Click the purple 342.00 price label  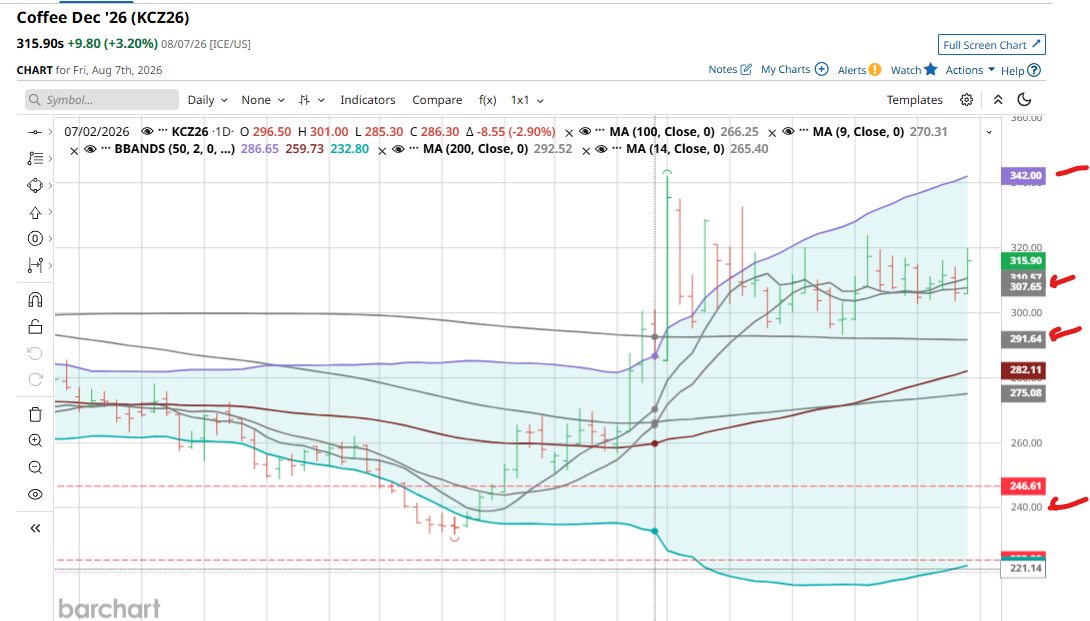pos(1023,175)
